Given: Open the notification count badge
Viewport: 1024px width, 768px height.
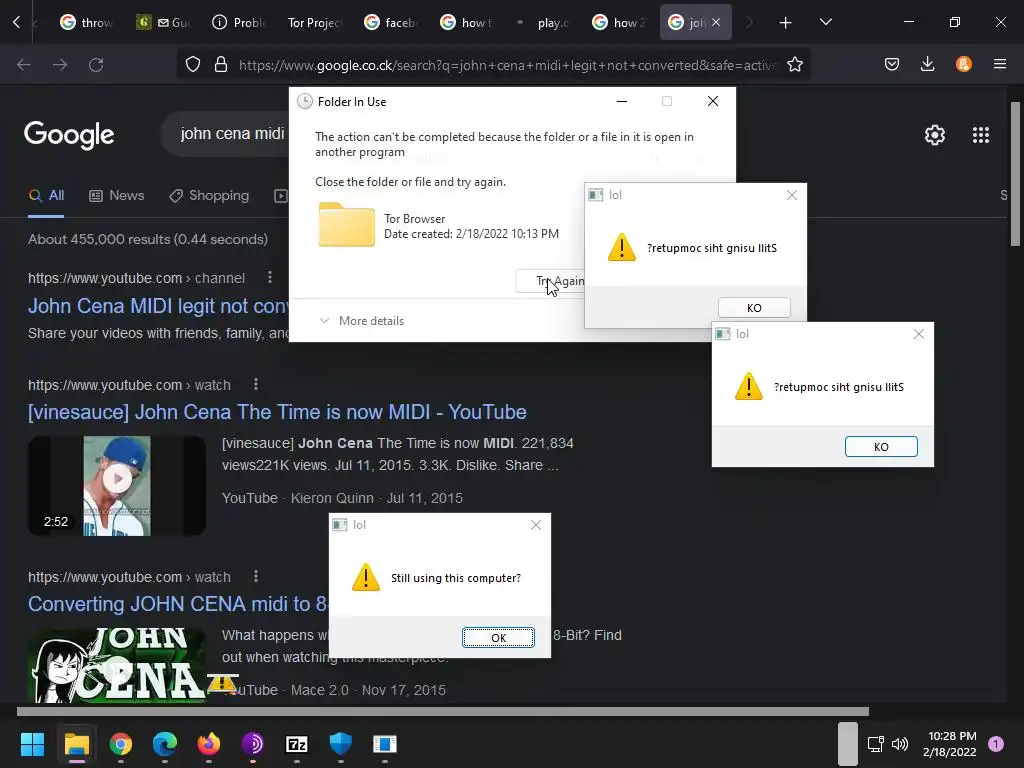Looking at the screenshot, I should tap(996, 744).
